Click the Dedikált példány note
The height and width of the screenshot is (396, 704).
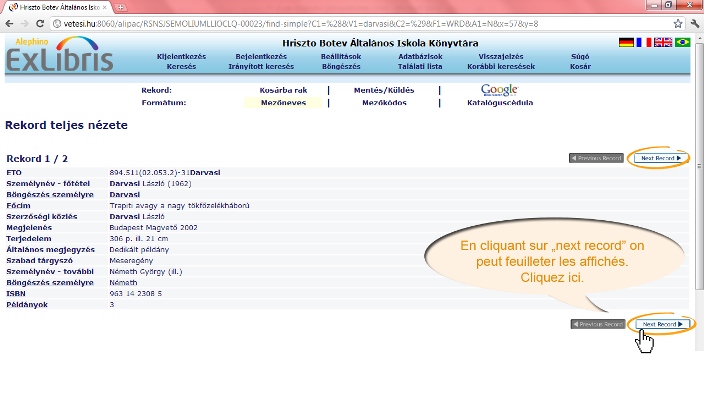[x=139, y=250]
